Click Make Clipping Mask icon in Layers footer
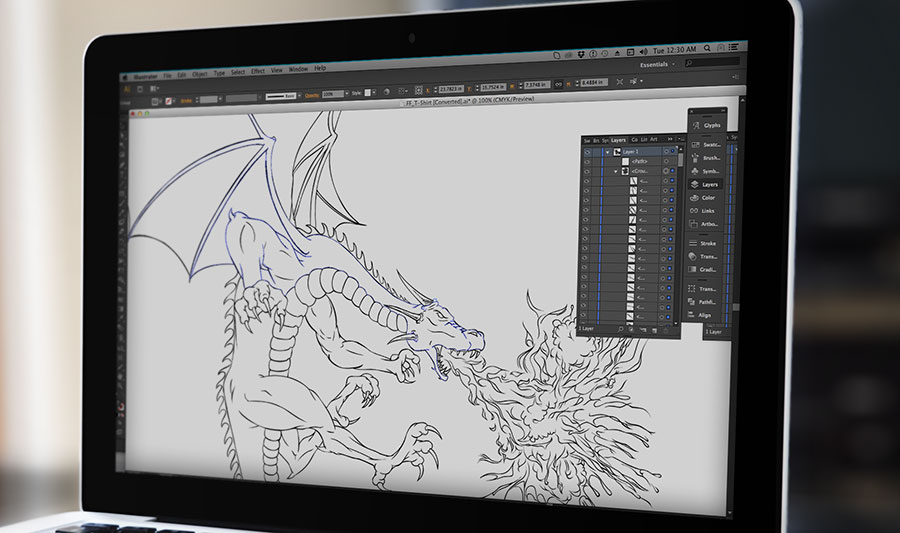 tap(631, 329)
